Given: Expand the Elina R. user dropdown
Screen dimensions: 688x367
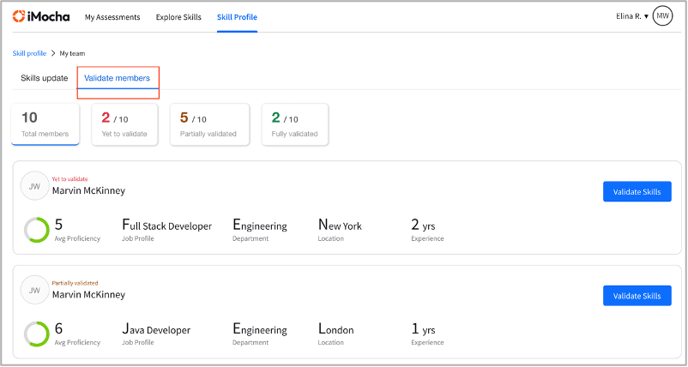Looking at the screenshot, I should (x=632, y=16).
